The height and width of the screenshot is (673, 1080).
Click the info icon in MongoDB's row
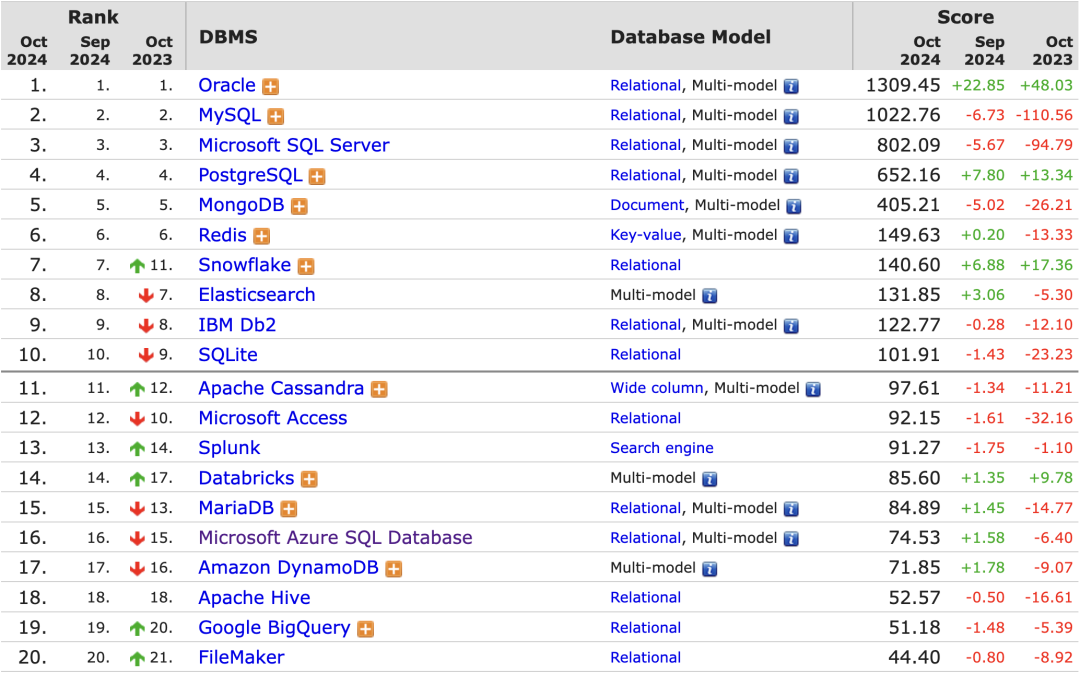click(x=794, y=206)
